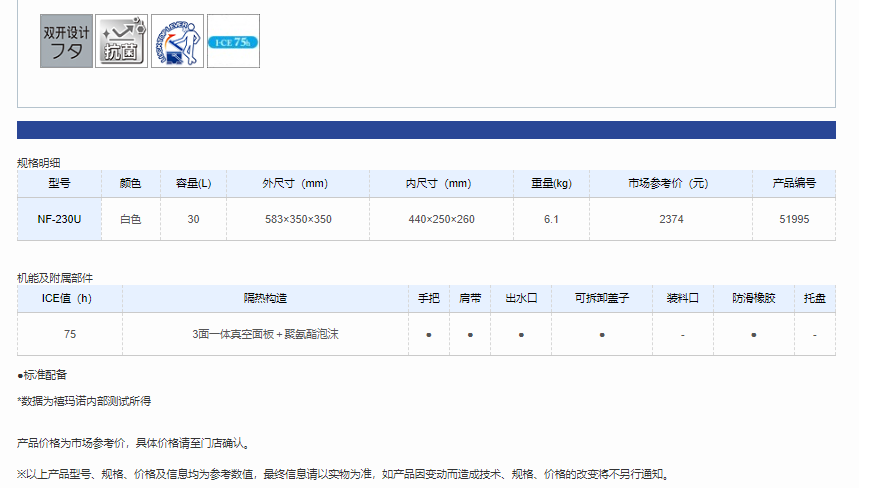Click the dot under 可拆卸盖子
872x488 pixels.
602,335
